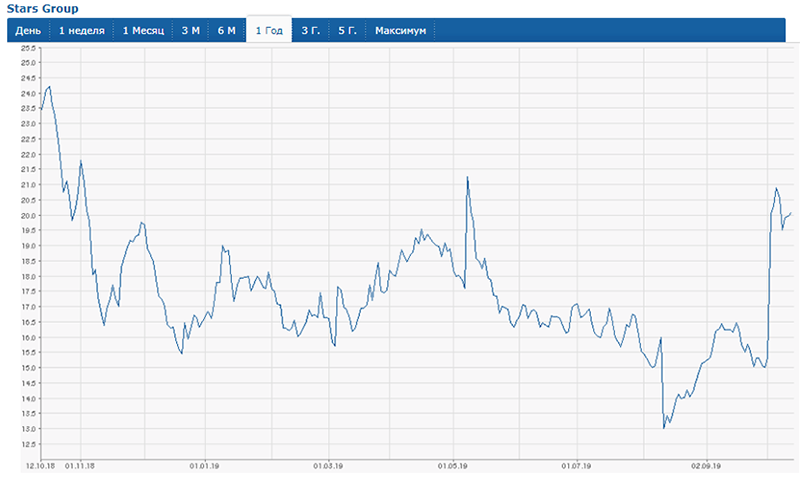
Task: Click the 01.01.19 date label
Action: tap(204, 465)
